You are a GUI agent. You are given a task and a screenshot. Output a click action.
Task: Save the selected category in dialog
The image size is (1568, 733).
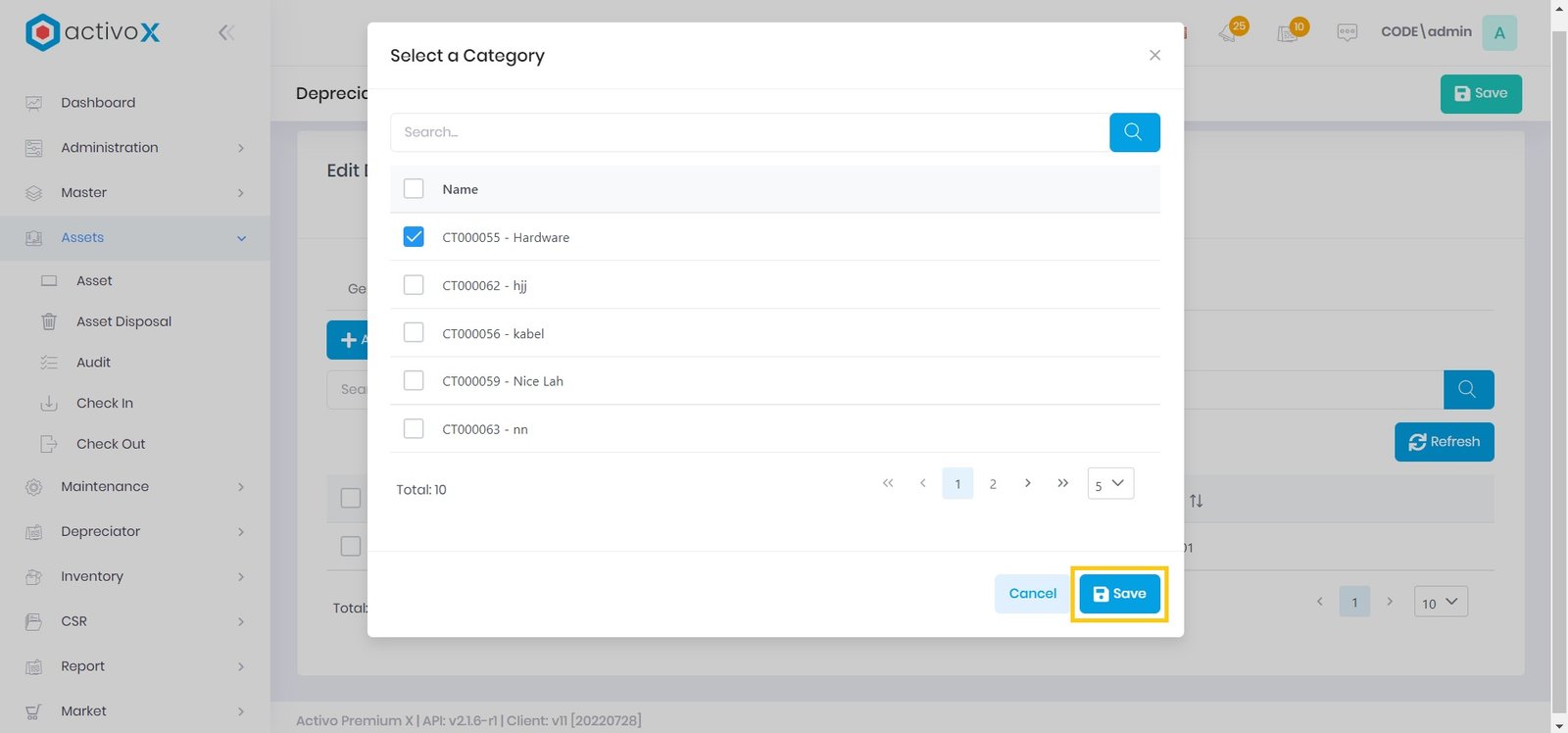click(x=1119, y=594)
